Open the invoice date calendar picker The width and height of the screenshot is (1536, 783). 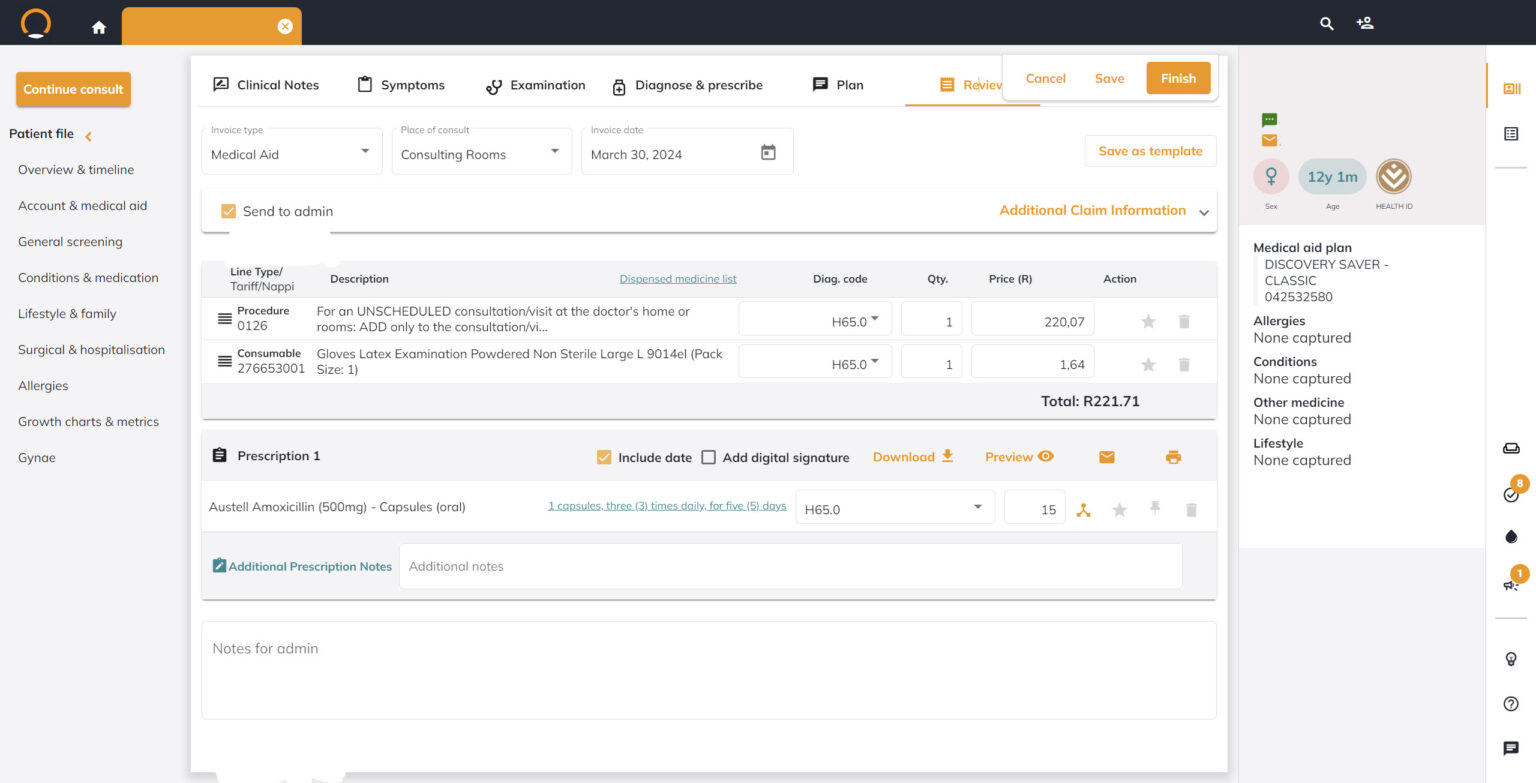[766, 150]
